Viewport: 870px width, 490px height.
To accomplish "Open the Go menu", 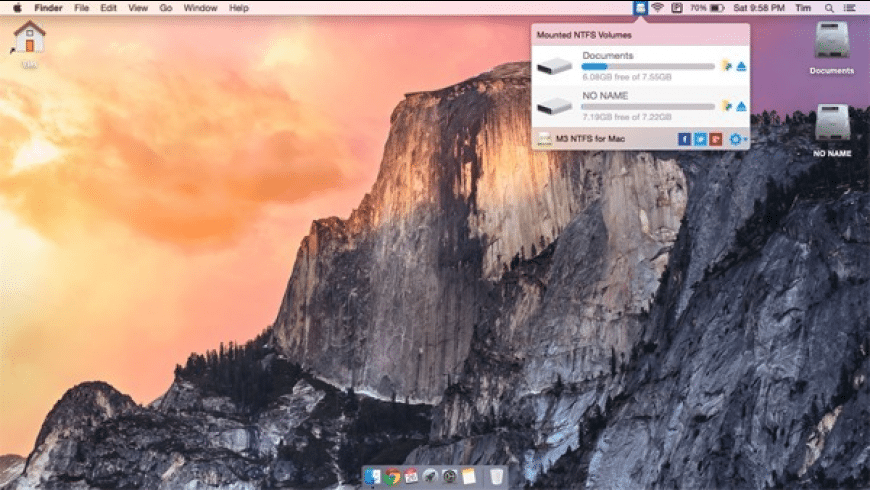I will [165, 8].
